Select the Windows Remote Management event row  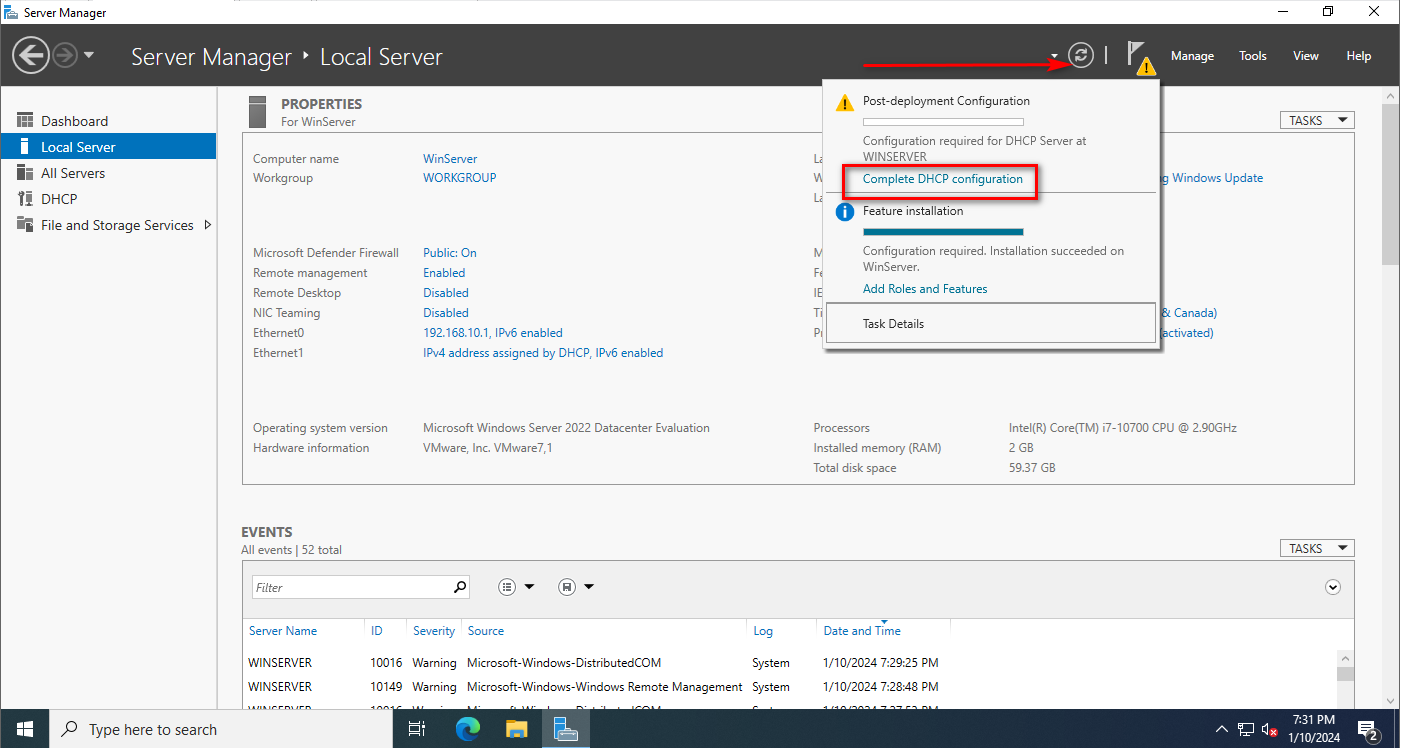tap(790, 687)
